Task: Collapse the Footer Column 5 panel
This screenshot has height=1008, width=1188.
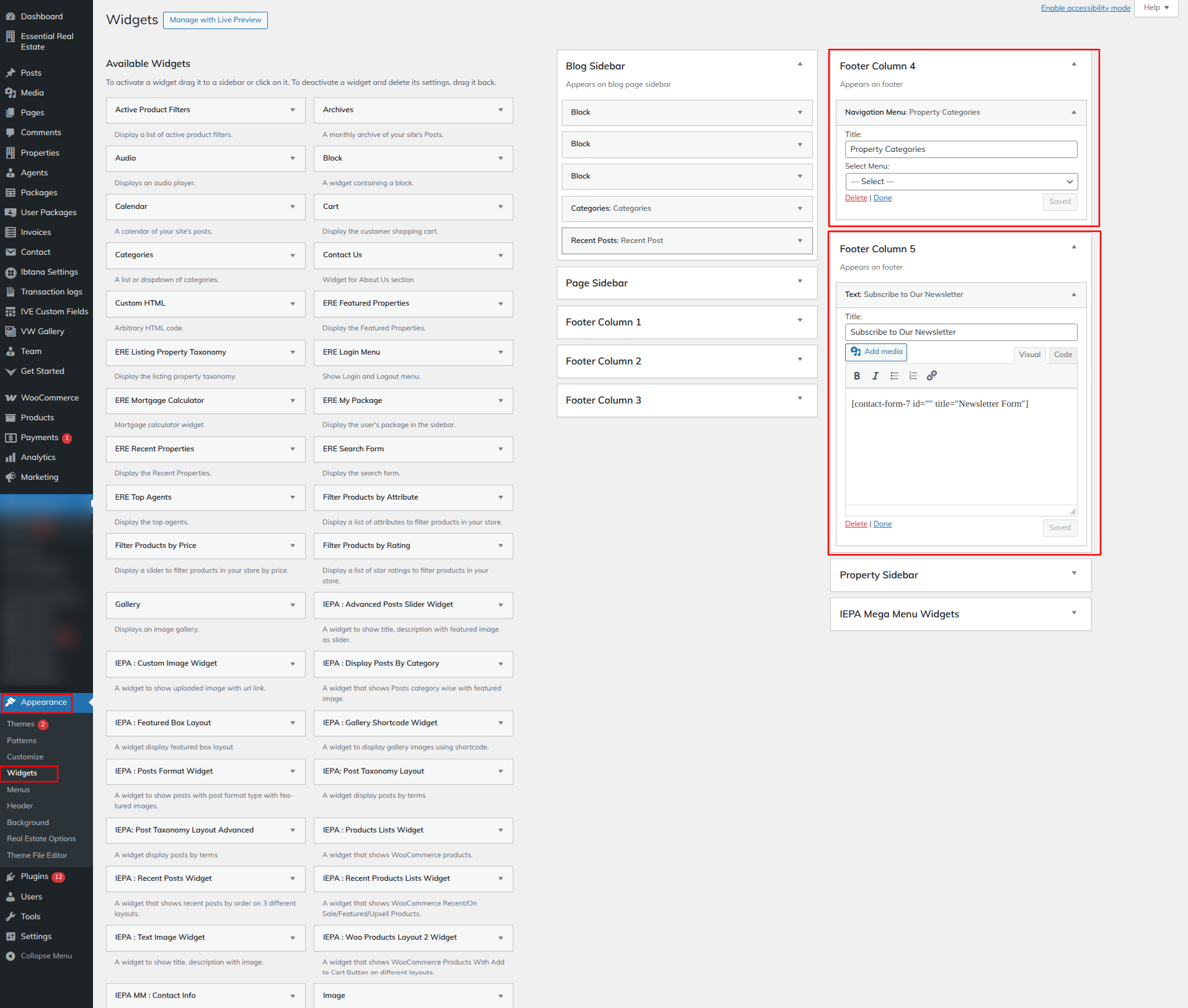Action: click(1074, 247)
